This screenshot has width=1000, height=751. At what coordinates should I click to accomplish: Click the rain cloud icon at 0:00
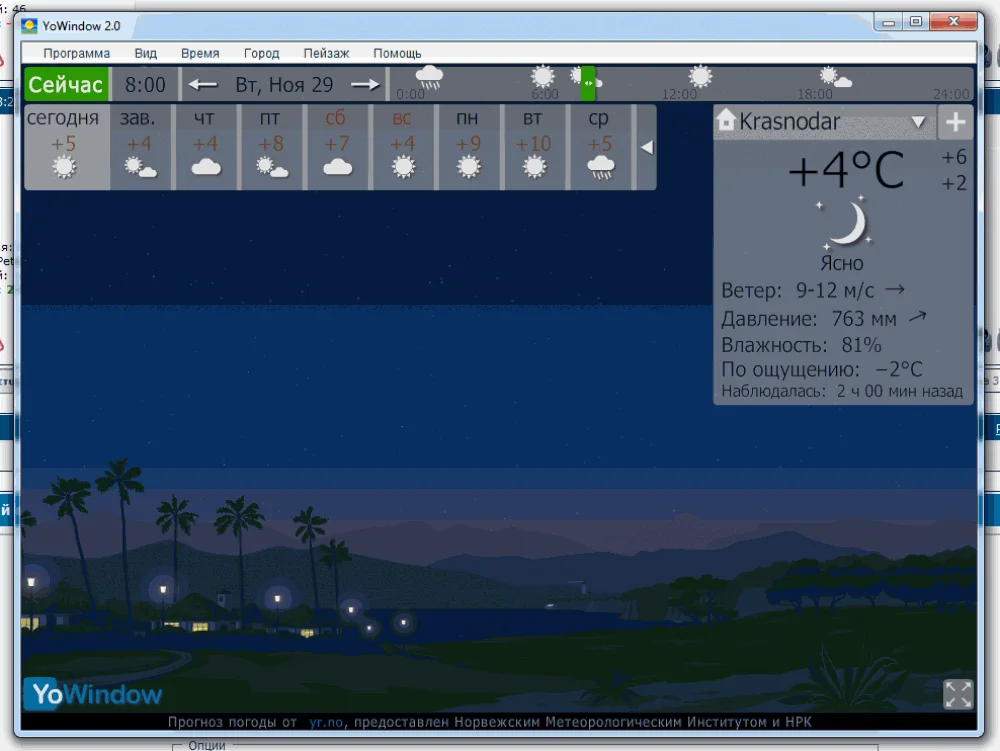pos(429,77)
